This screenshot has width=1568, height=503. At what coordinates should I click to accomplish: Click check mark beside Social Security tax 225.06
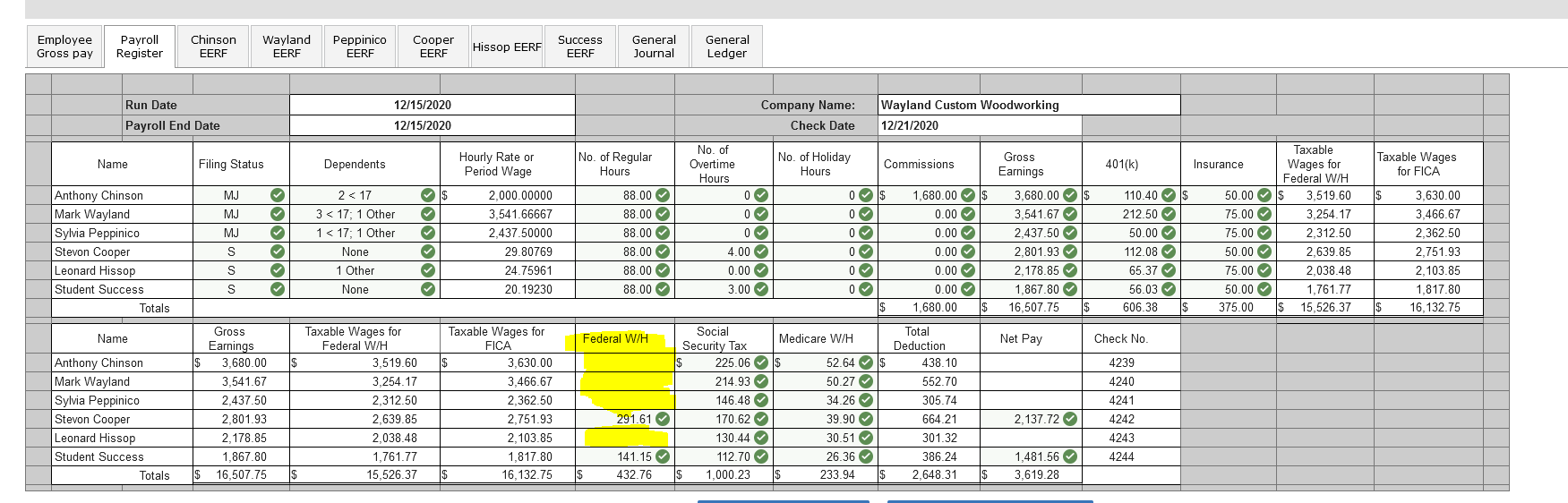coord(761,362)
